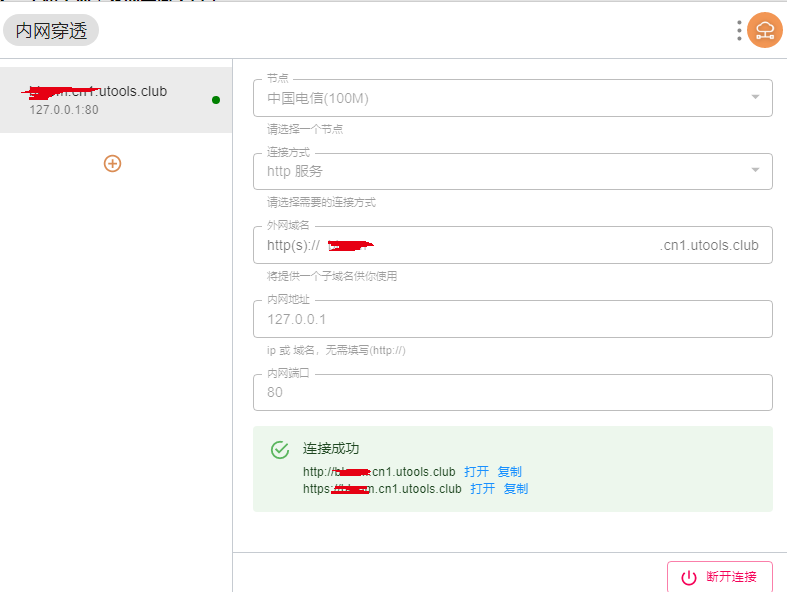Copy the http URL with 复制
787x592 pixels.
pos(509,471)
